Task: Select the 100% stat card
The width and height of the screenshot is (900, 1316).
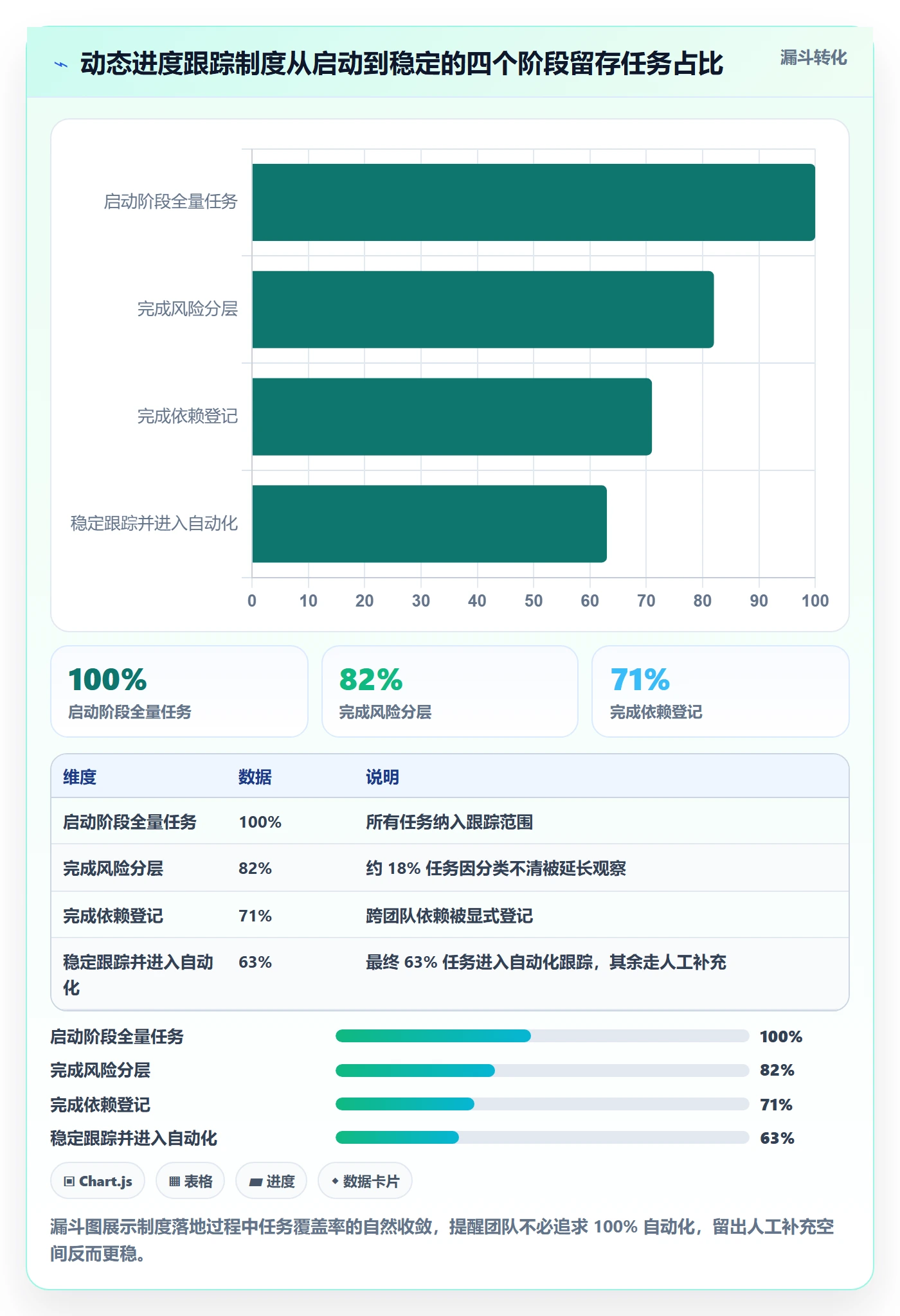Action: pyautogui.click(x=179, y=691)
